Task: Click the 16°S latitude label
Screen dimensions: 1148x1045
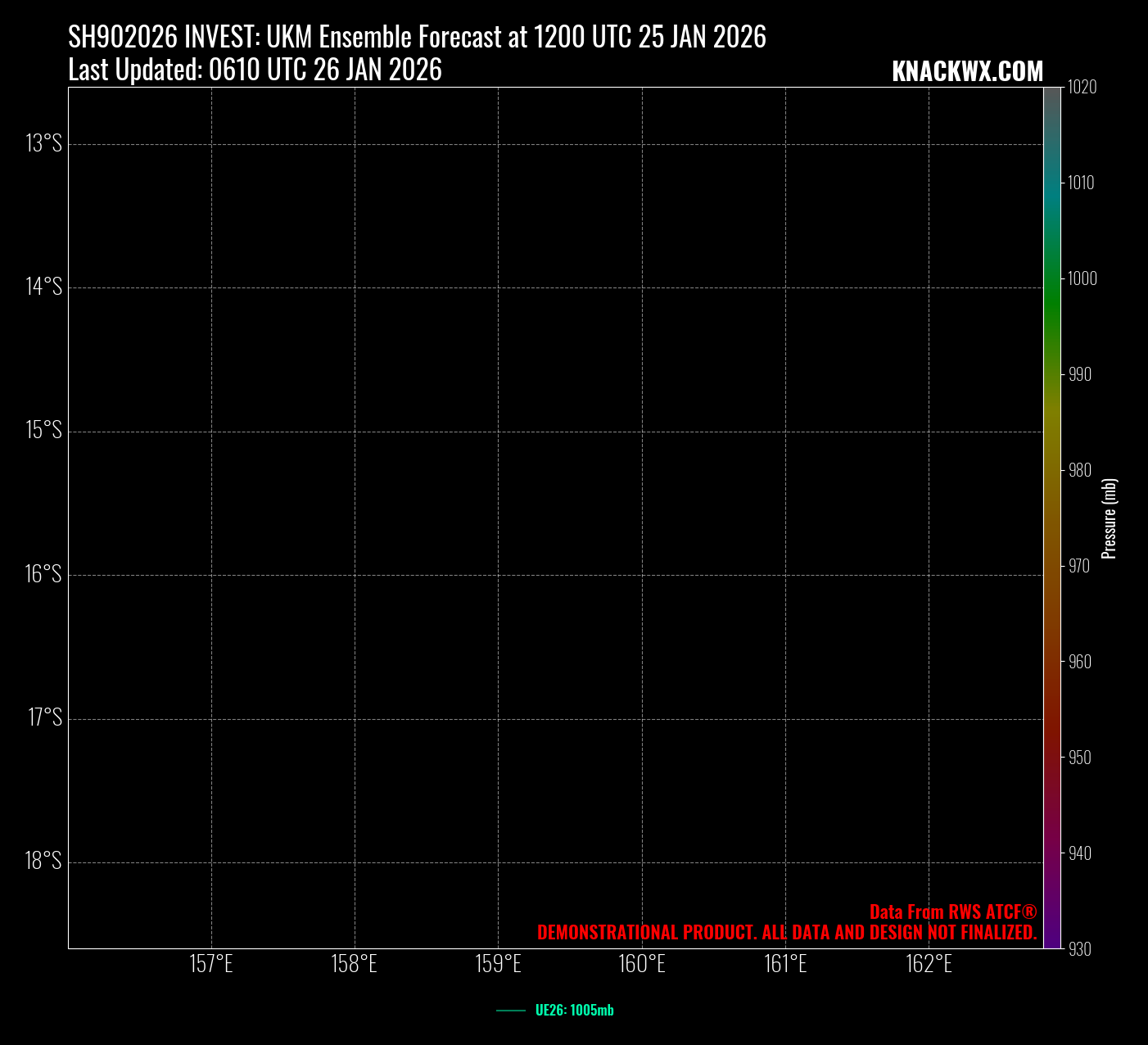Action: [x=43, y=574]
